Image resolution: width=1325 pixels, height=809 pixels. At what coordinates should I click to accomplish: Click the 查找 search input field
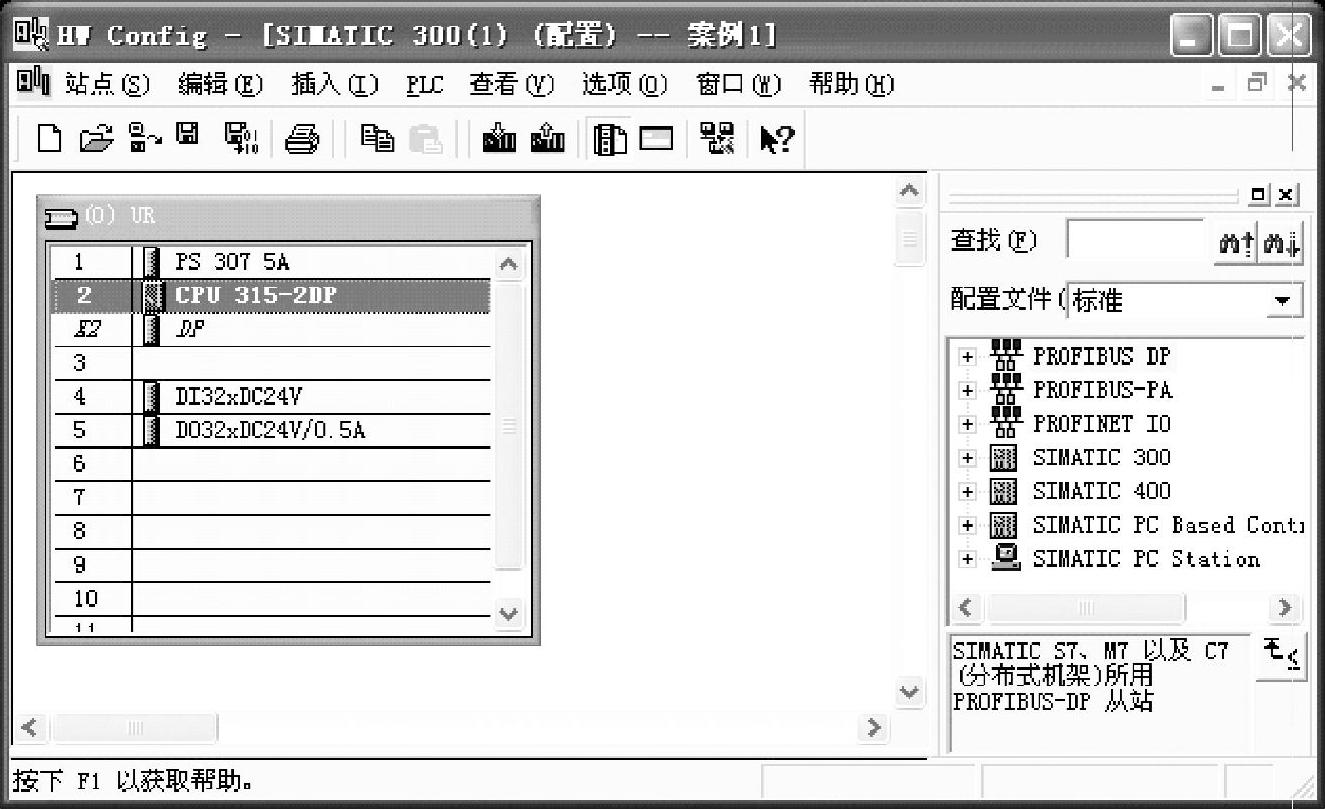tap(1137, 241)
